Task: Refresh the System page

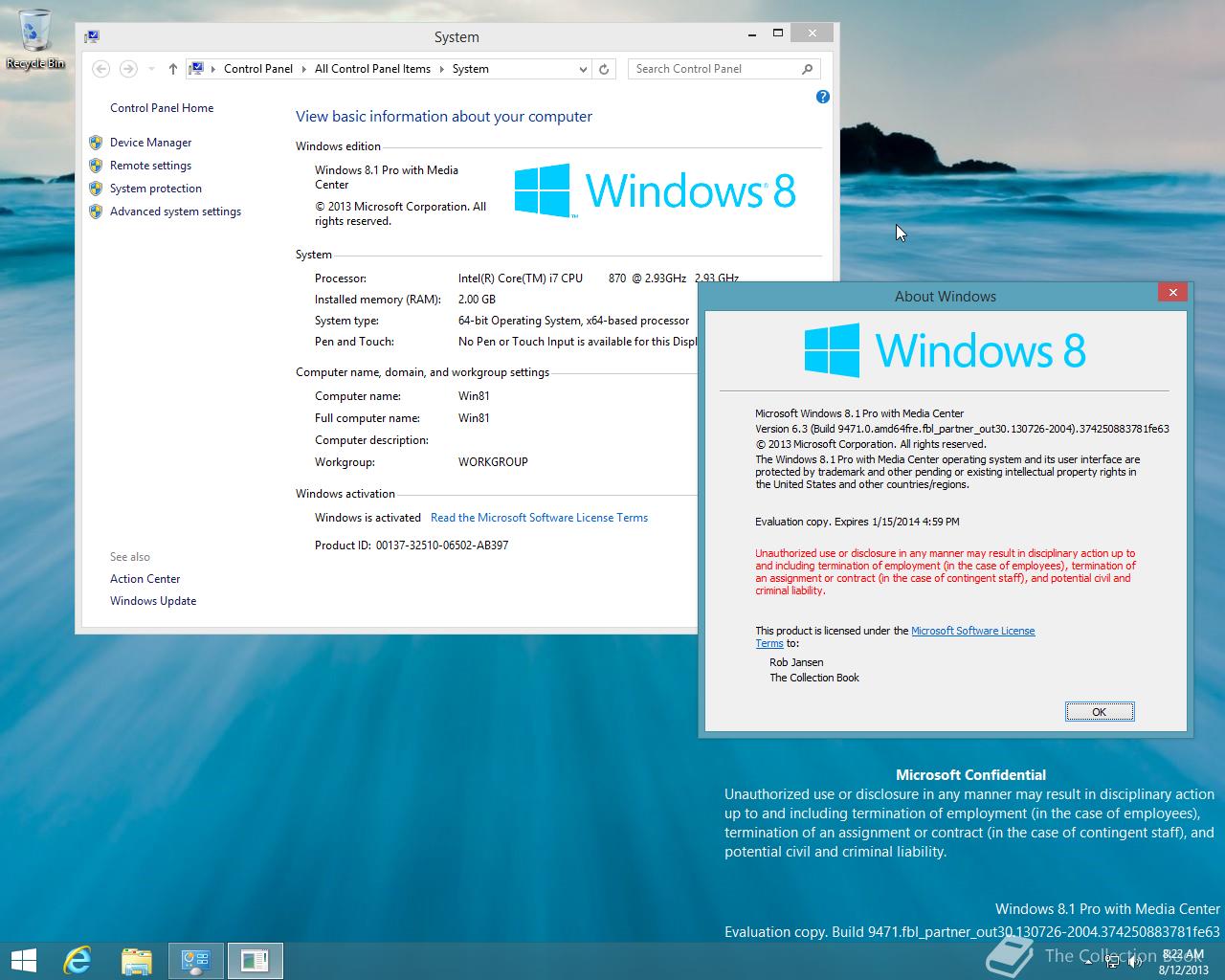Action: tap(603, 69)
